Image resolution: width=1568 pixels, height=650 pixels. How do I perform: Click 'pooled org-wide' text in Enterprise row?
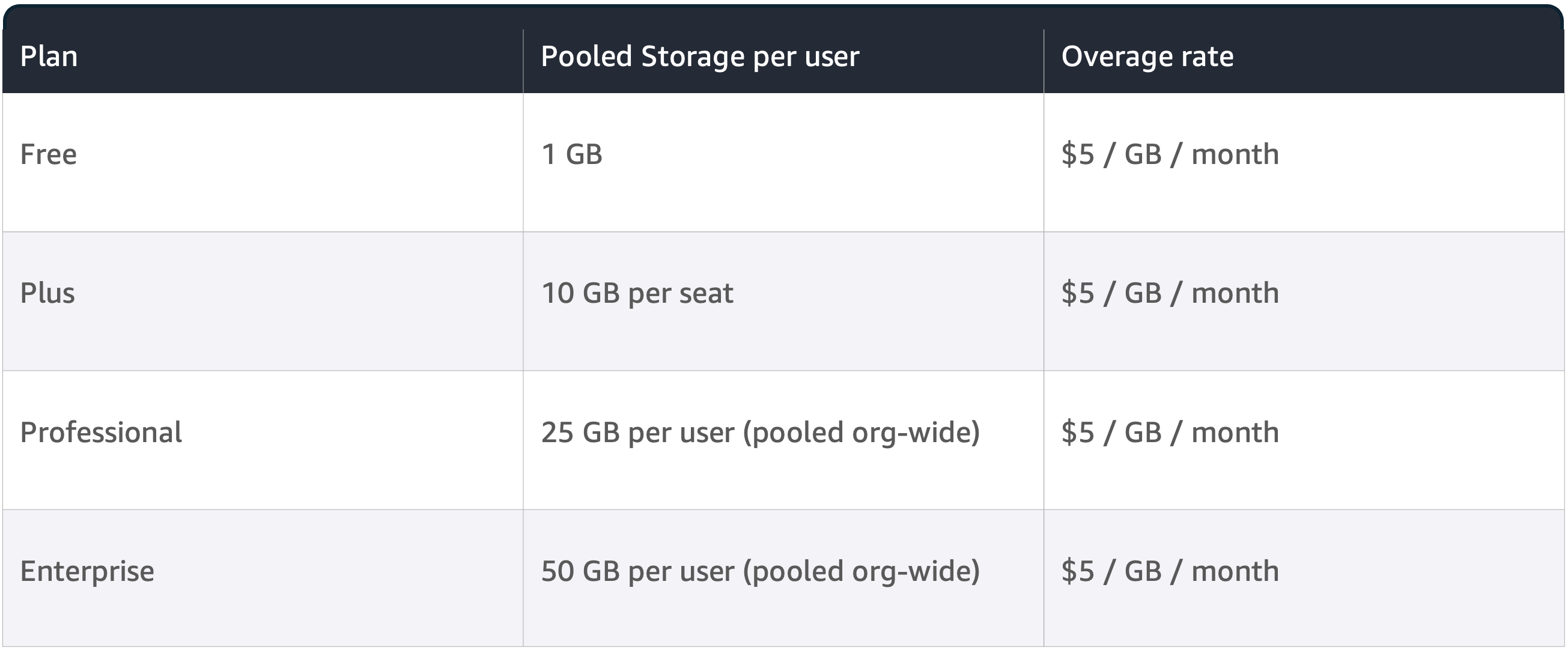tap(861, 572)
